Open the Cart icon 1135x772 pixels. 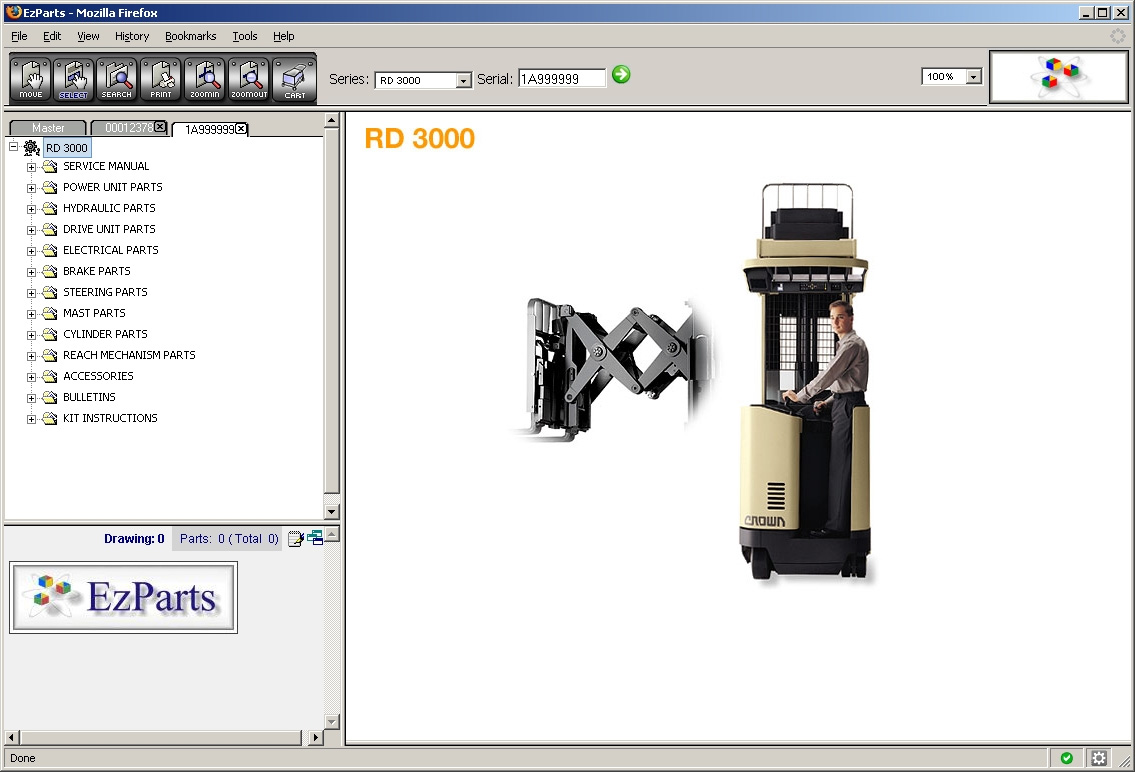click(294, 78)
